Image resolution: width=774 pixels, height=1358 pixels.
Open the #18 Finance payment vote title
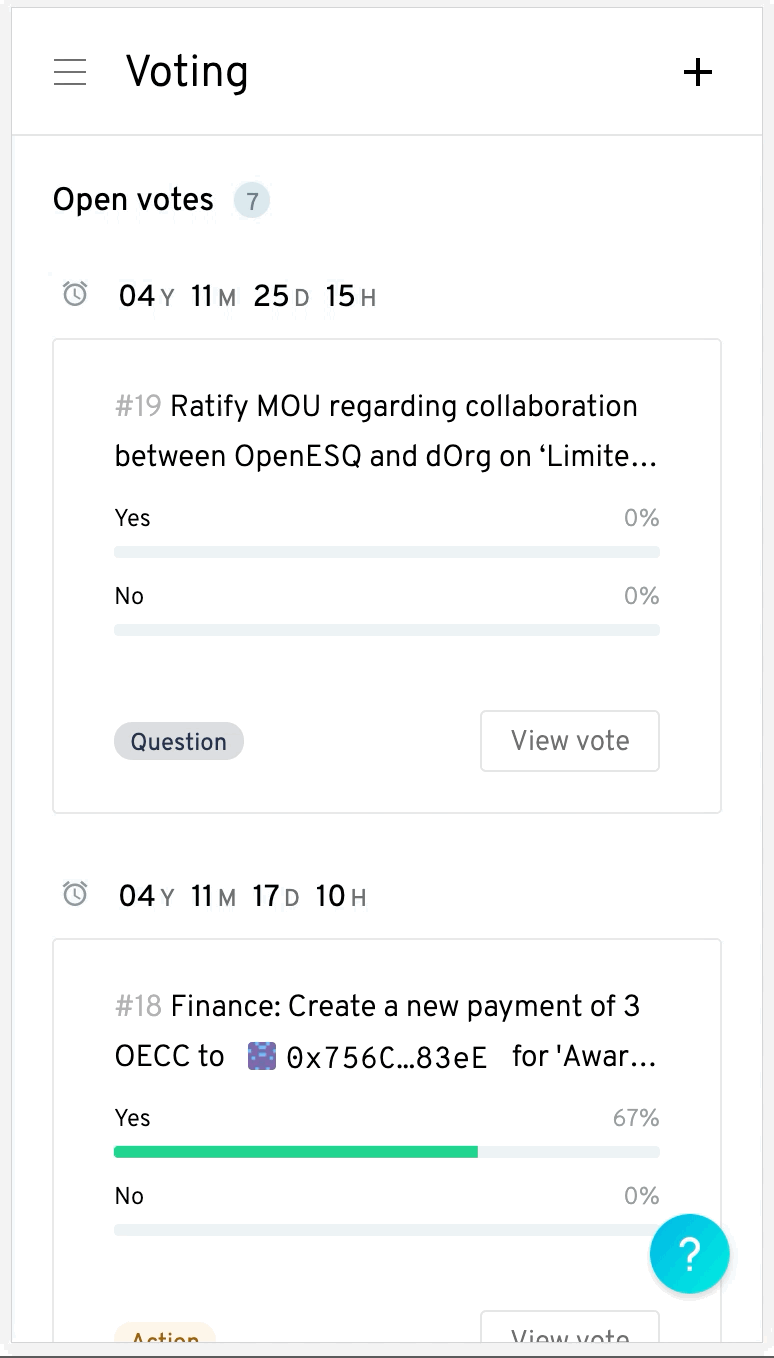(386, 1031)
